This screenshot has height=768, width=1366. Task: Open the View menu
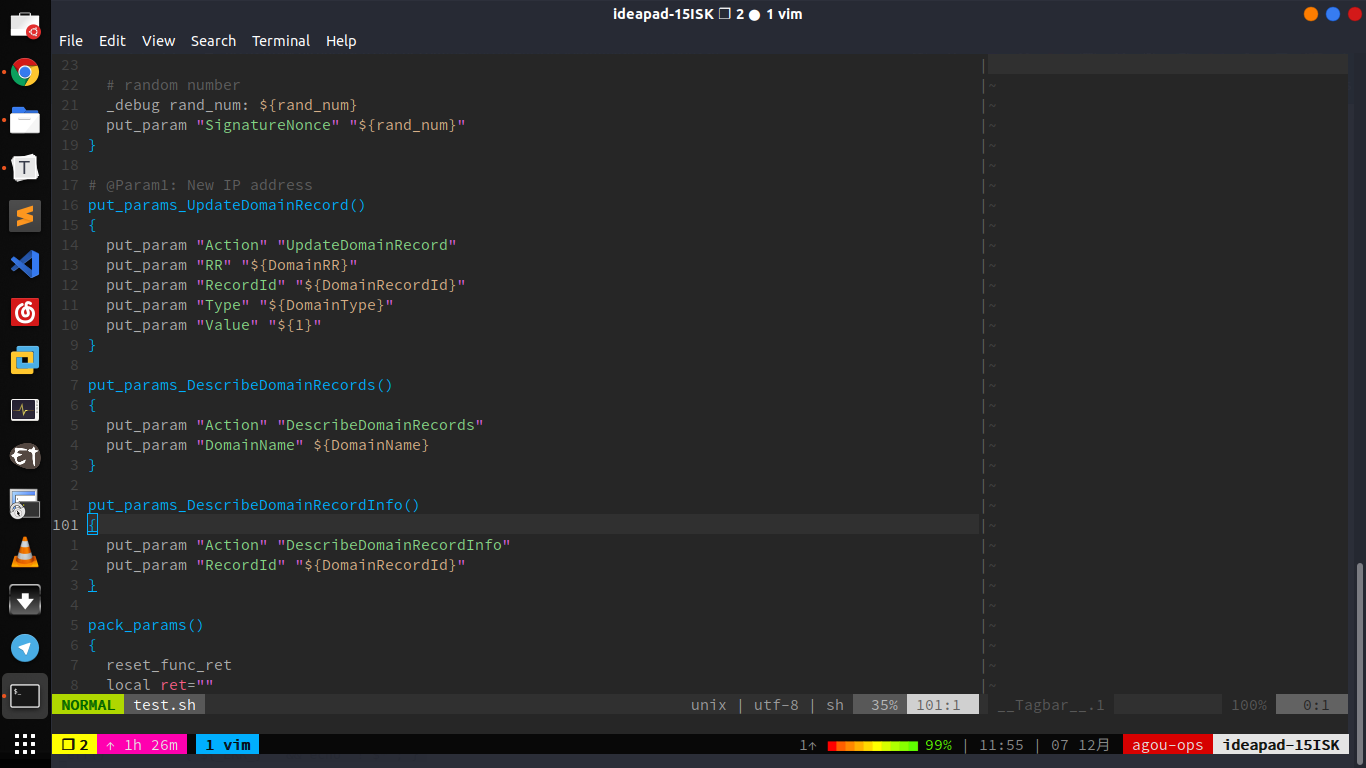(158, 41)
